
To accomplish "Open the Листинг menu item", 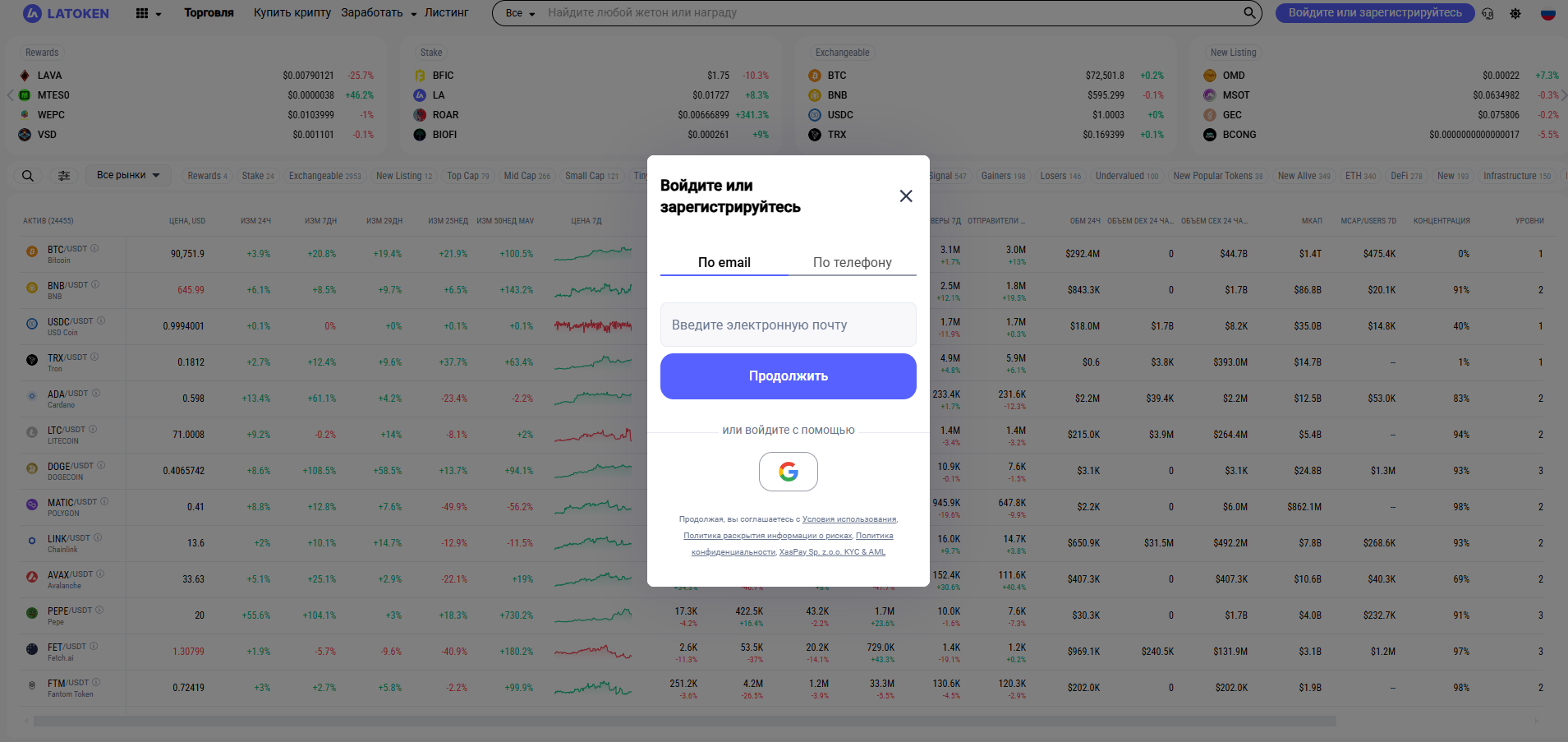I will pos(446,13).
